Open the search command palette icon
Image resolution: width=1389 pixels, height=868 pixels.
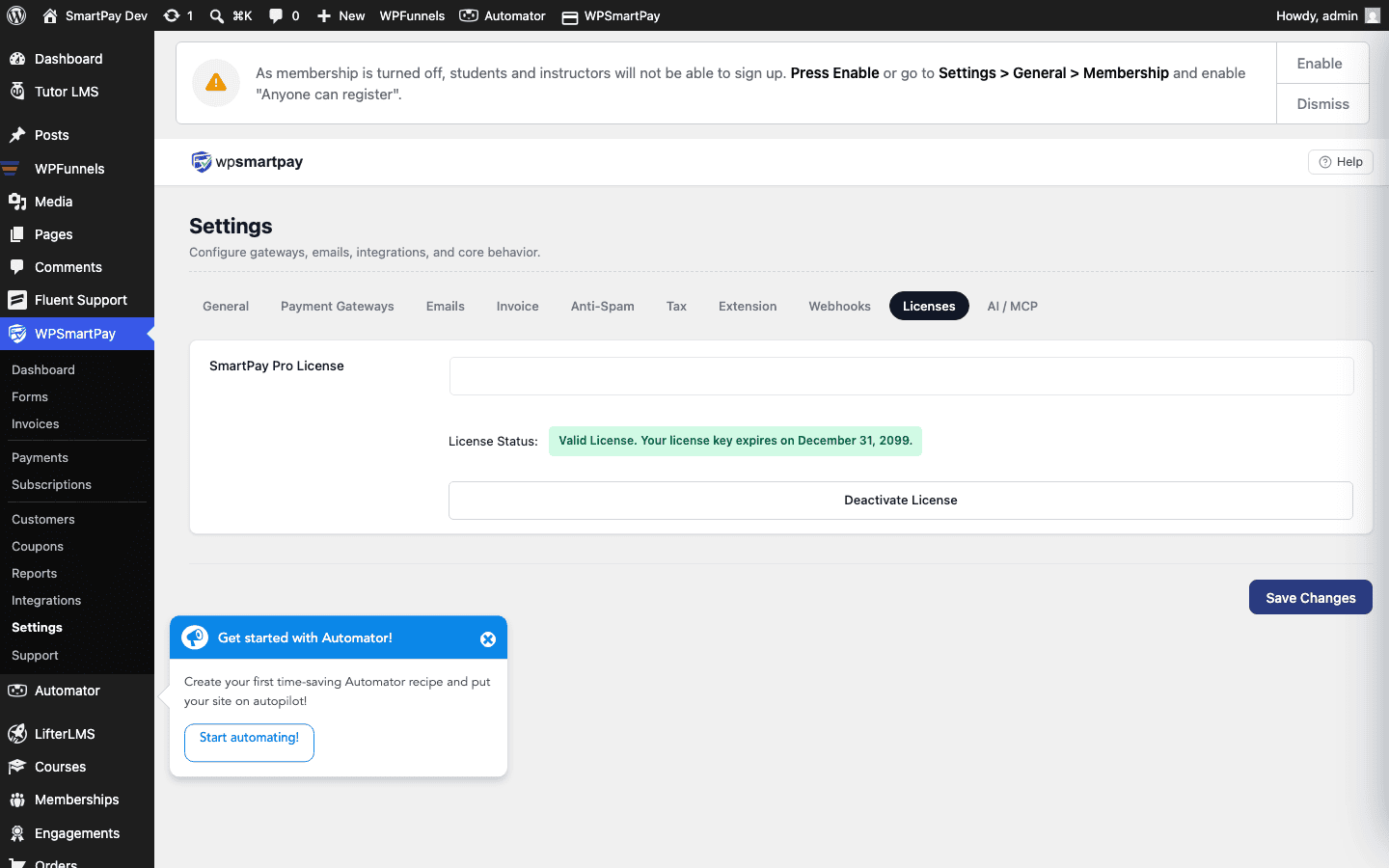[217, 15]
